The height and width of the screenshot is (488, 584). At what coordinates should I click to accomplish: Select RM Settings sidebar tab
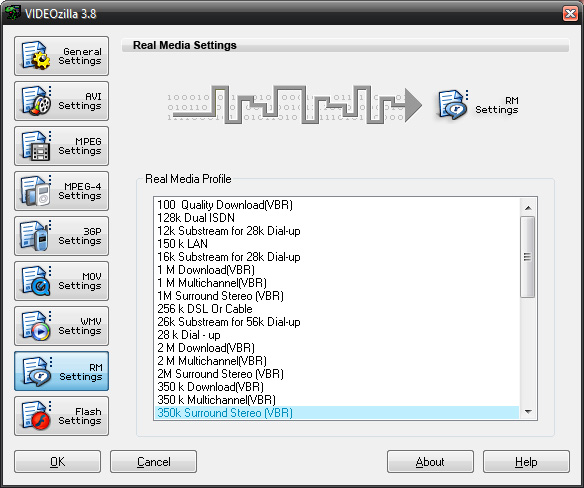[x=61, y=371]
